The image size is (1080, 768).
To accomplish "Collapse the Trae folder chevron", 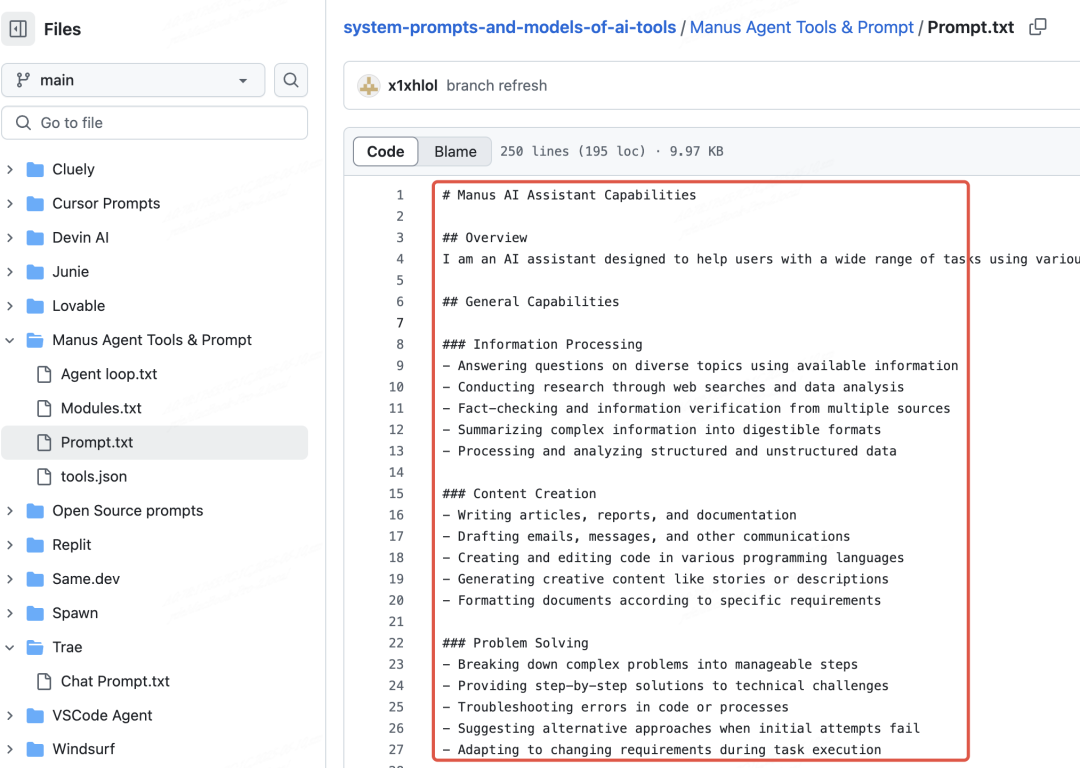I will (x=10, y=647).
